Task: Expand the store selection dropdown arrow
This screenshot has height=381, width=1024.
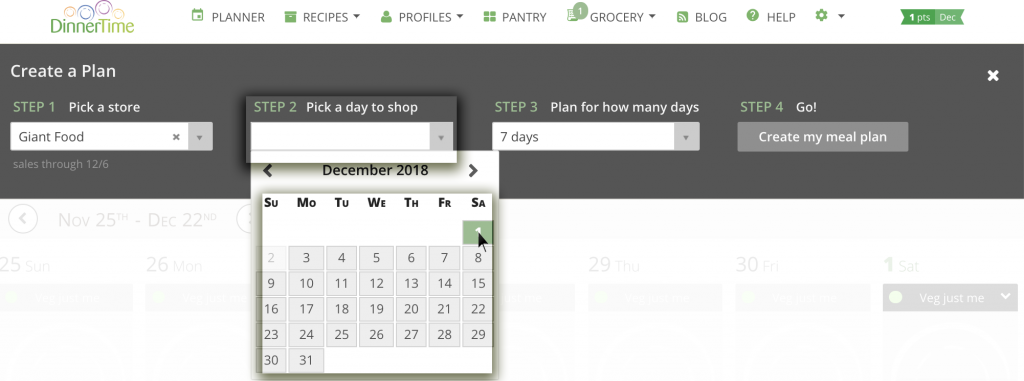Action: click(200, 137)
